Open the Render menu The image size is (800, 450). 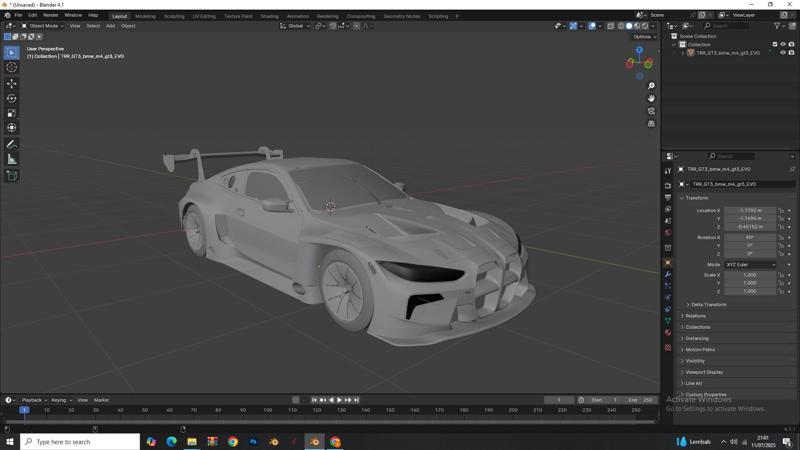point(51,15)
